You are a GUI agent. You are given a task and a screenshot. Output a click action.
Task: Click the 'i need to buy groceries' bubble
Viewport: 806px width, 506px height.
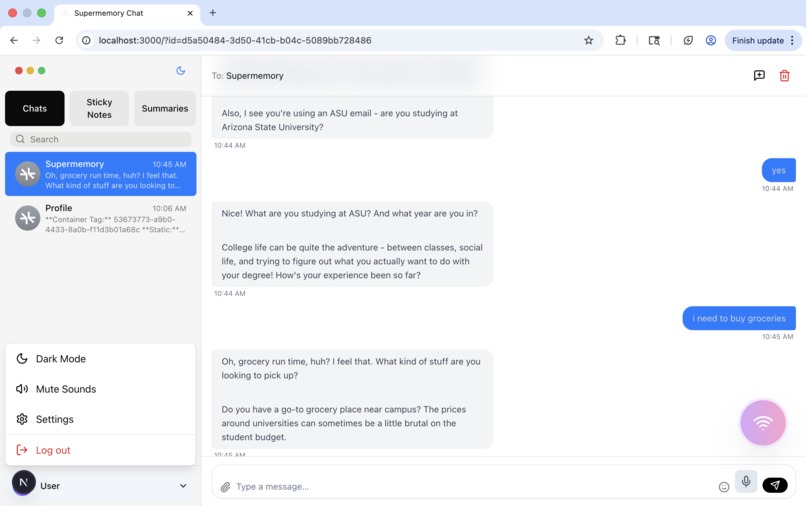(739, 318)
